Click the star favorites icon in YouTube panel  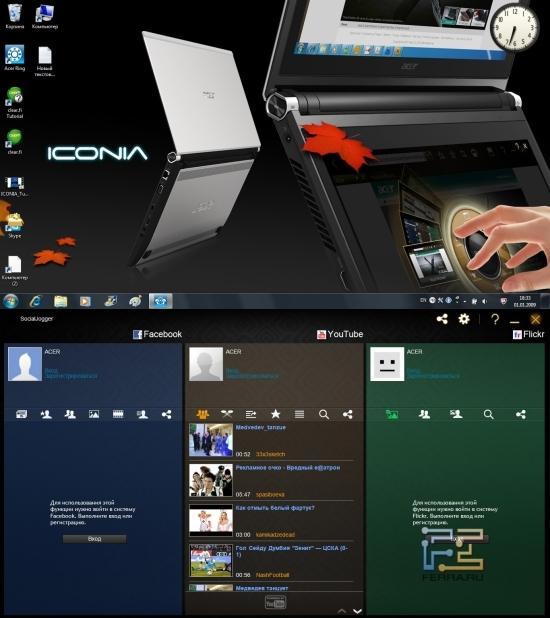tap(276, 414)
